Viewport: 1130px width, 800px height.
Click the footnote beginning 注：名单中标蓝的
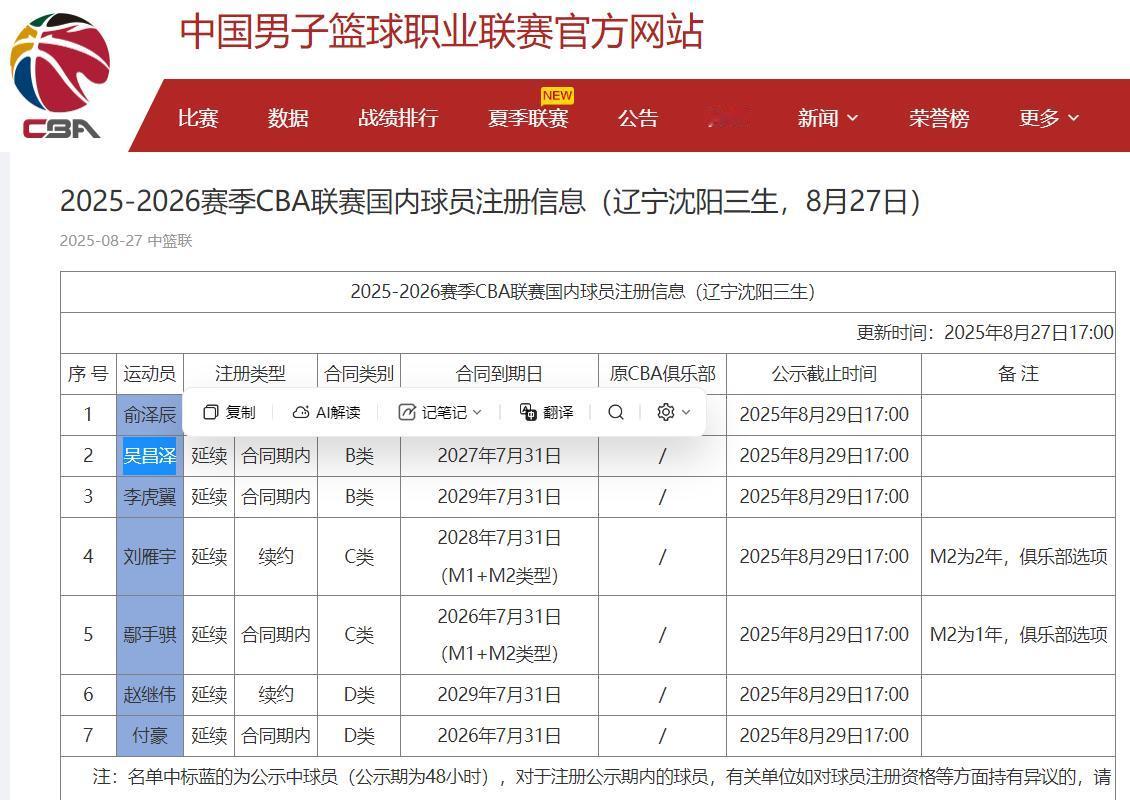(602, 776)
